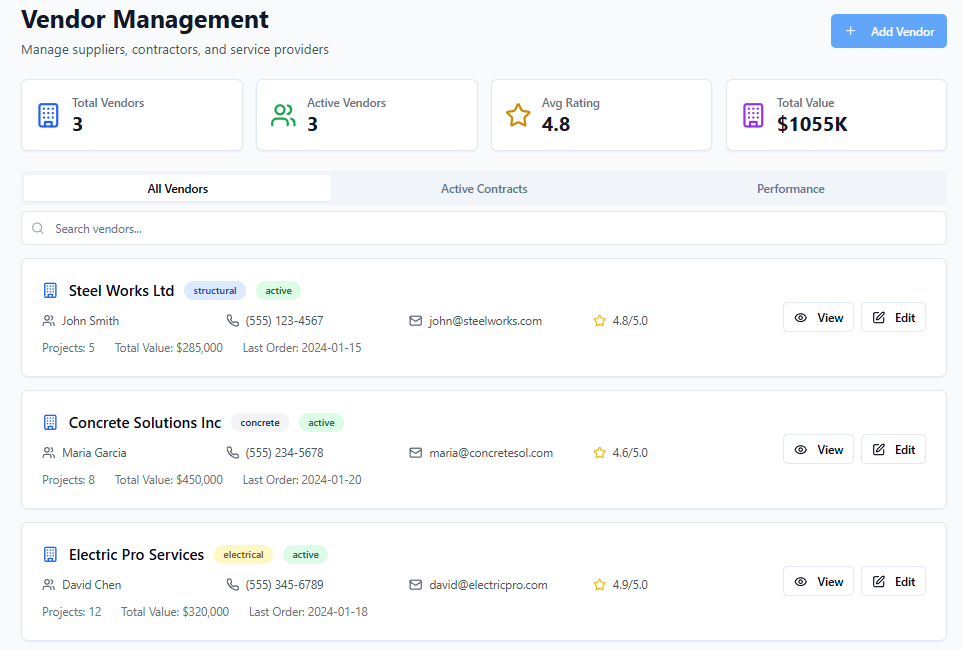Click Total Value: $450,000 text
This screenshot has width=963, height=649.
click(169, 480)
